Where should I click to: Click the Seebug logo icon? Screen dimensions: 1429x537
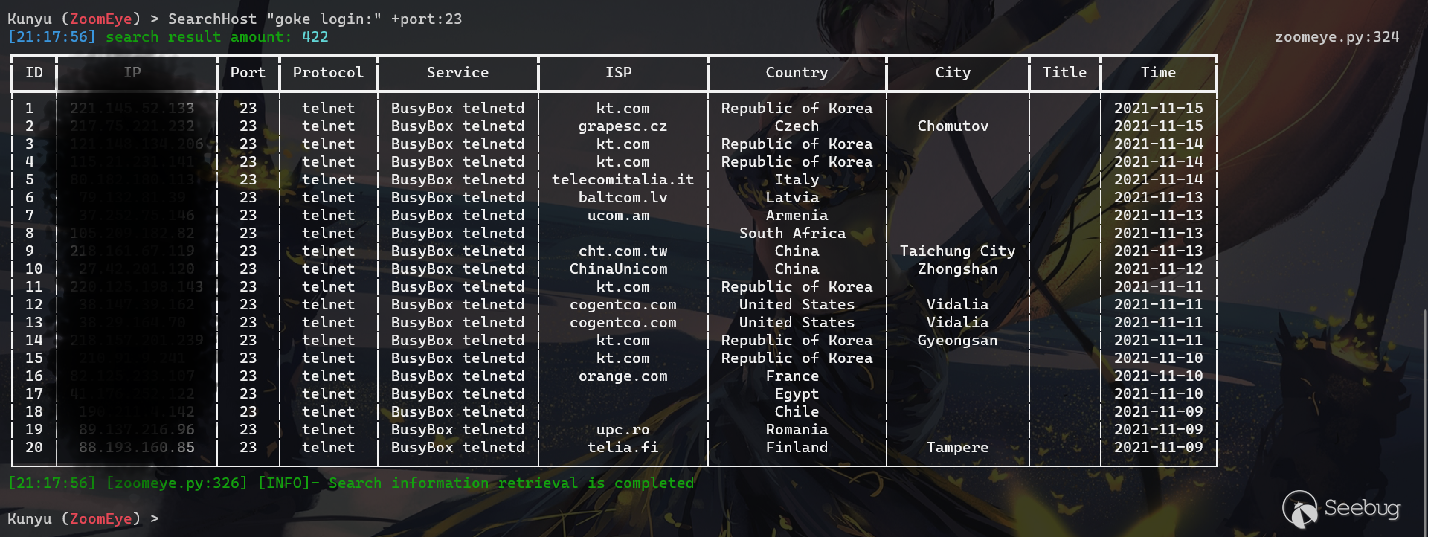pos(1301,510)
